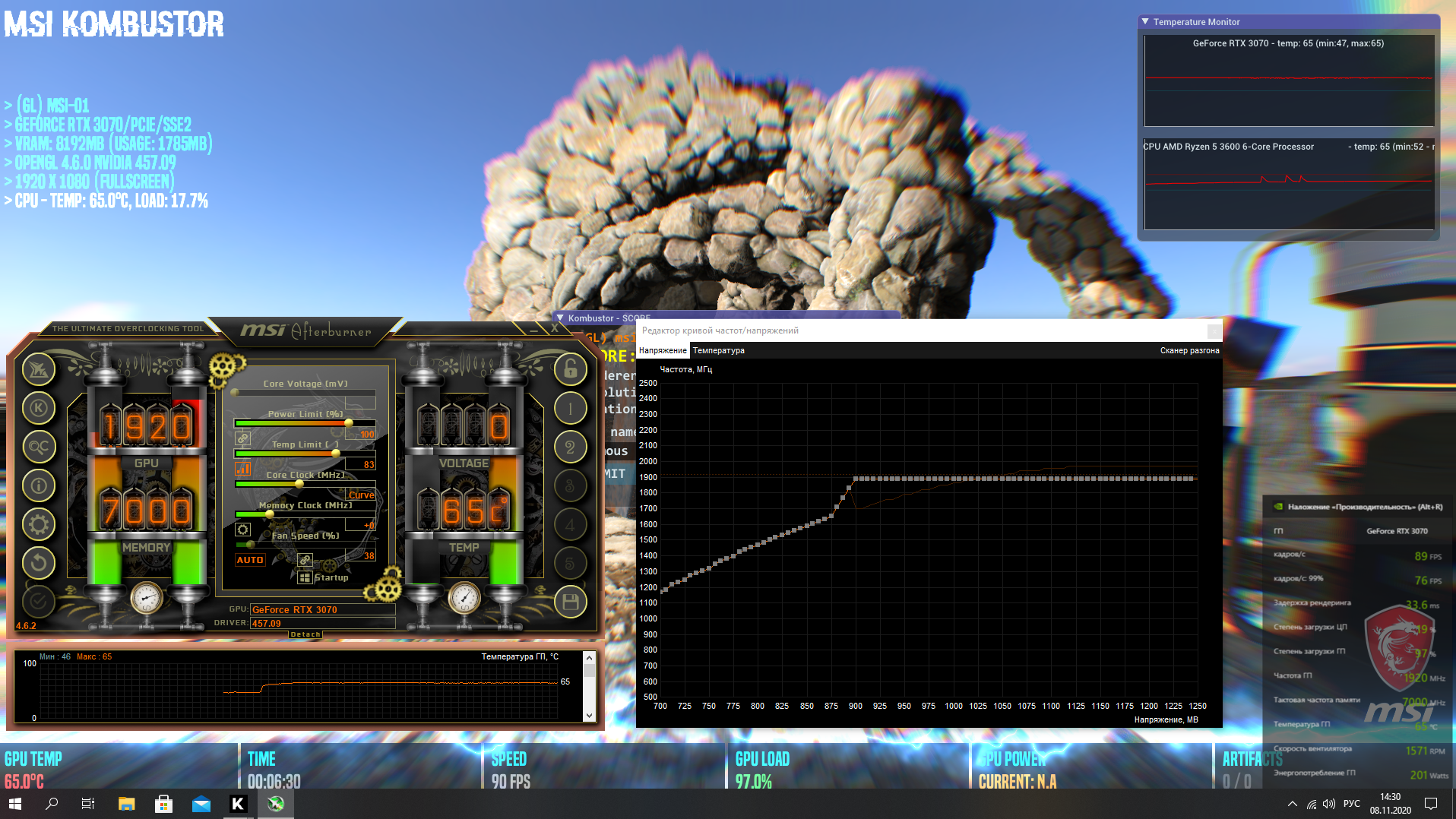
Task: Click the GeForce RTX 3070 temperature graph
Action: [1289, 81]
